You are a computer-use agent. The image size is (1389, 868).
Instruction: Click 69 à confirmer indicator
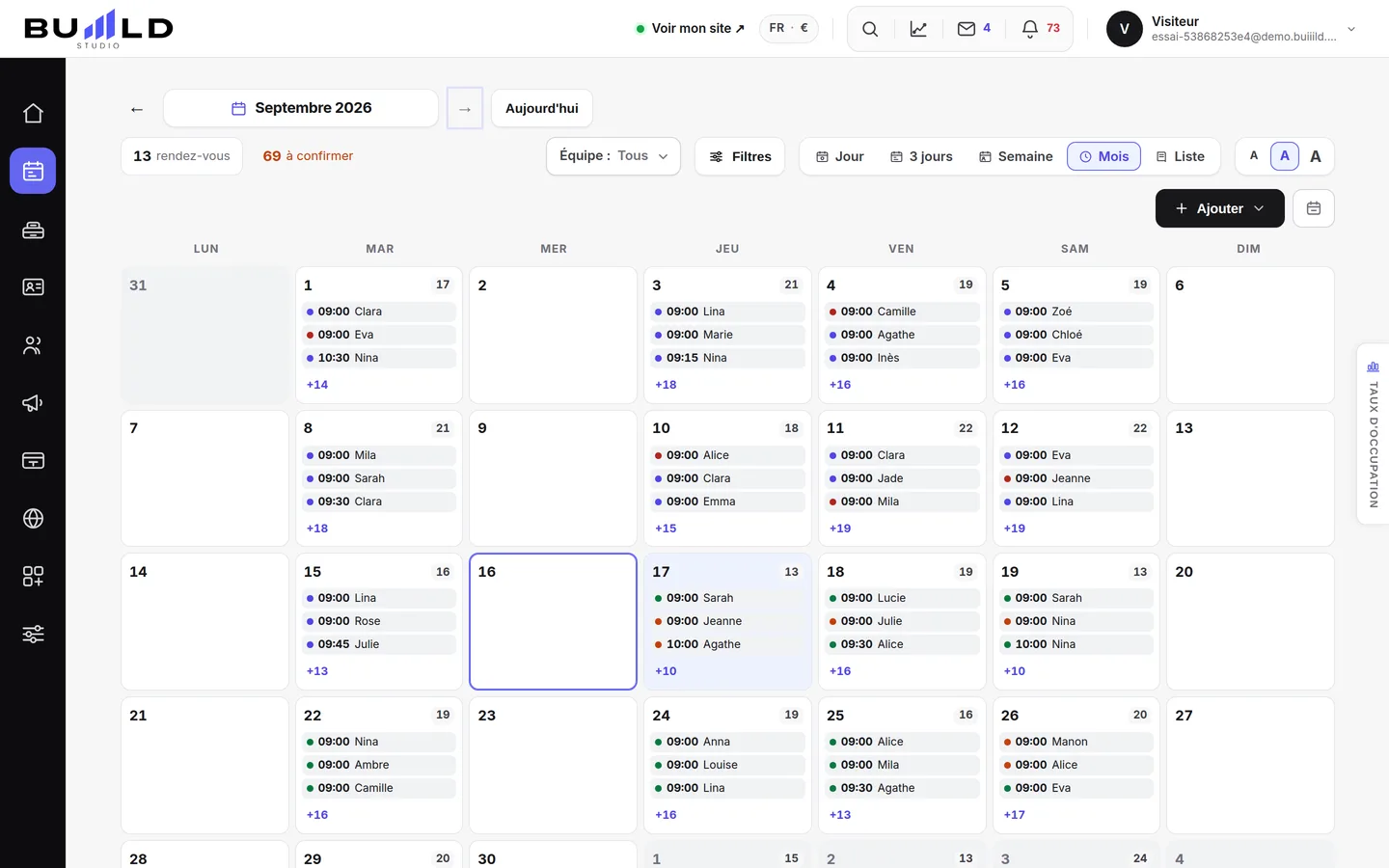pos(308,156)
